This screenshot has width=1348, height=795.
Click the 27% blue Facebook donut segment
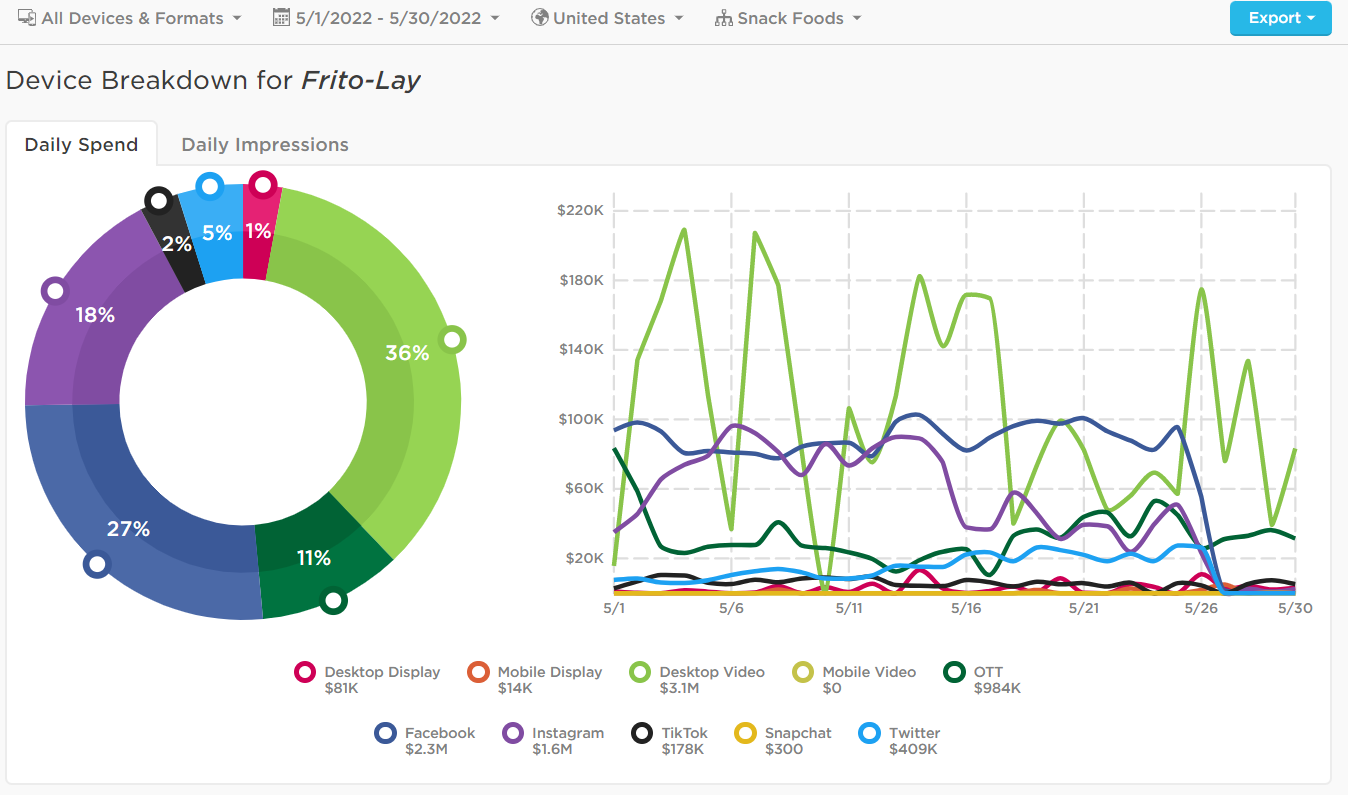click(x=128, y=529)
